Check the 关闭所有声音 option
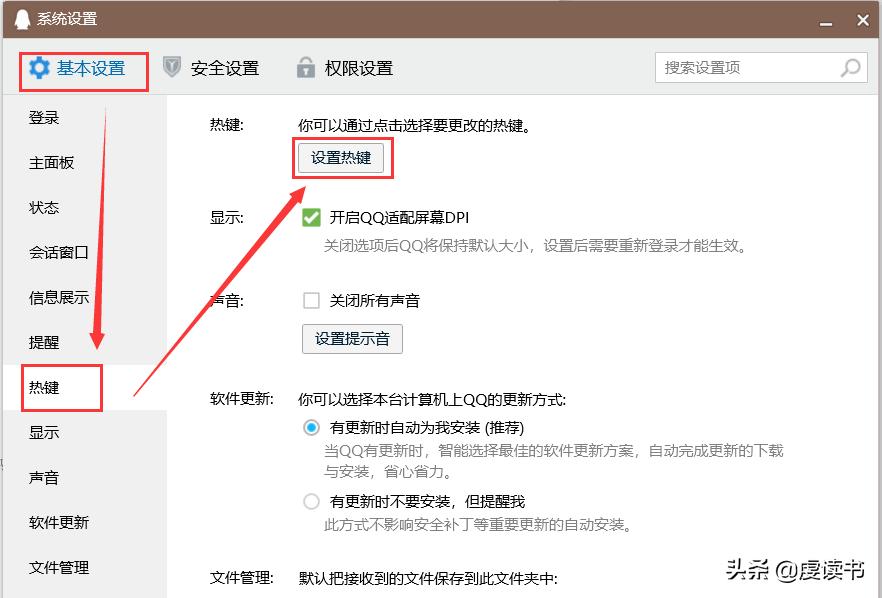The image size is (882, 598). point(312,300)
